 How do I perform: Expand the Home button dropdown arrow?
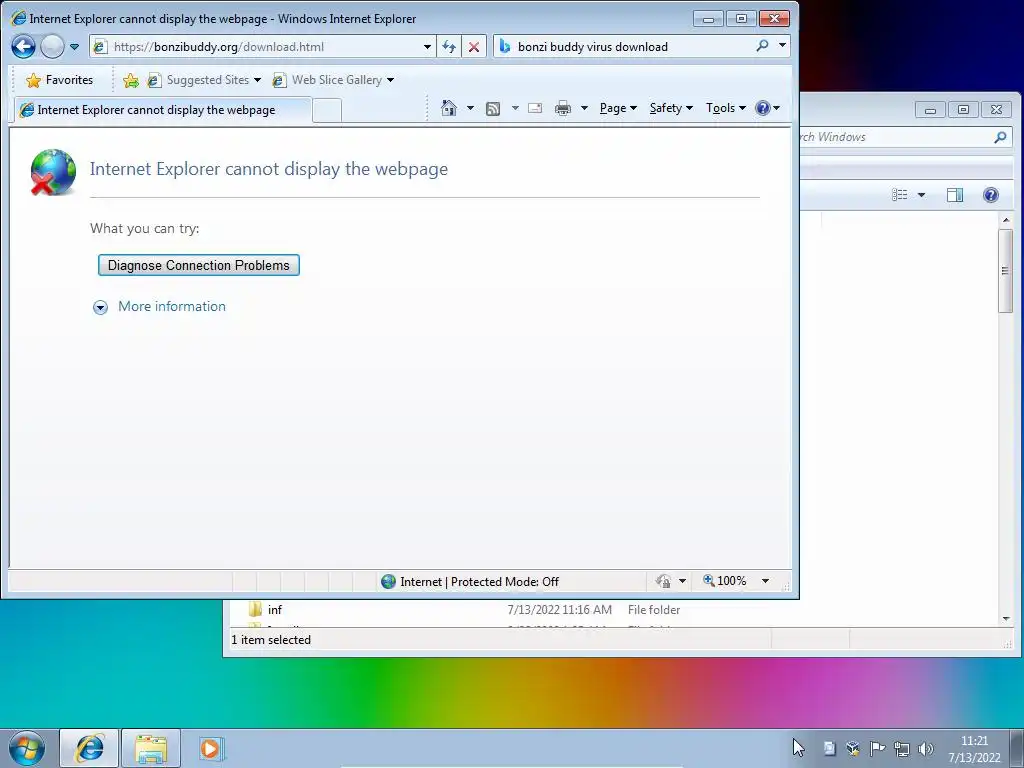tap(470, 108)
